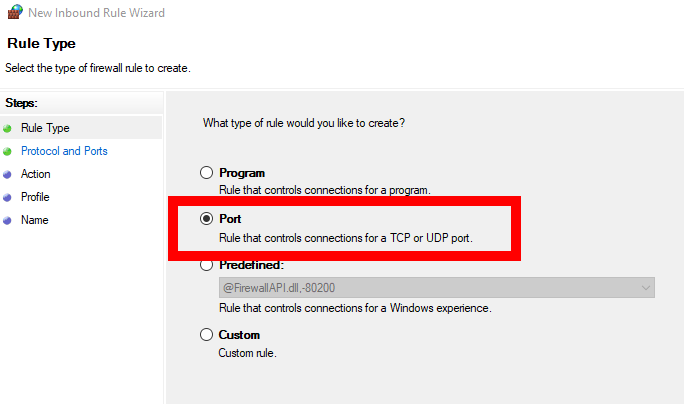This screenshot has height=404, width=684.
Task: Jump to the Action step
Action: 36,174
